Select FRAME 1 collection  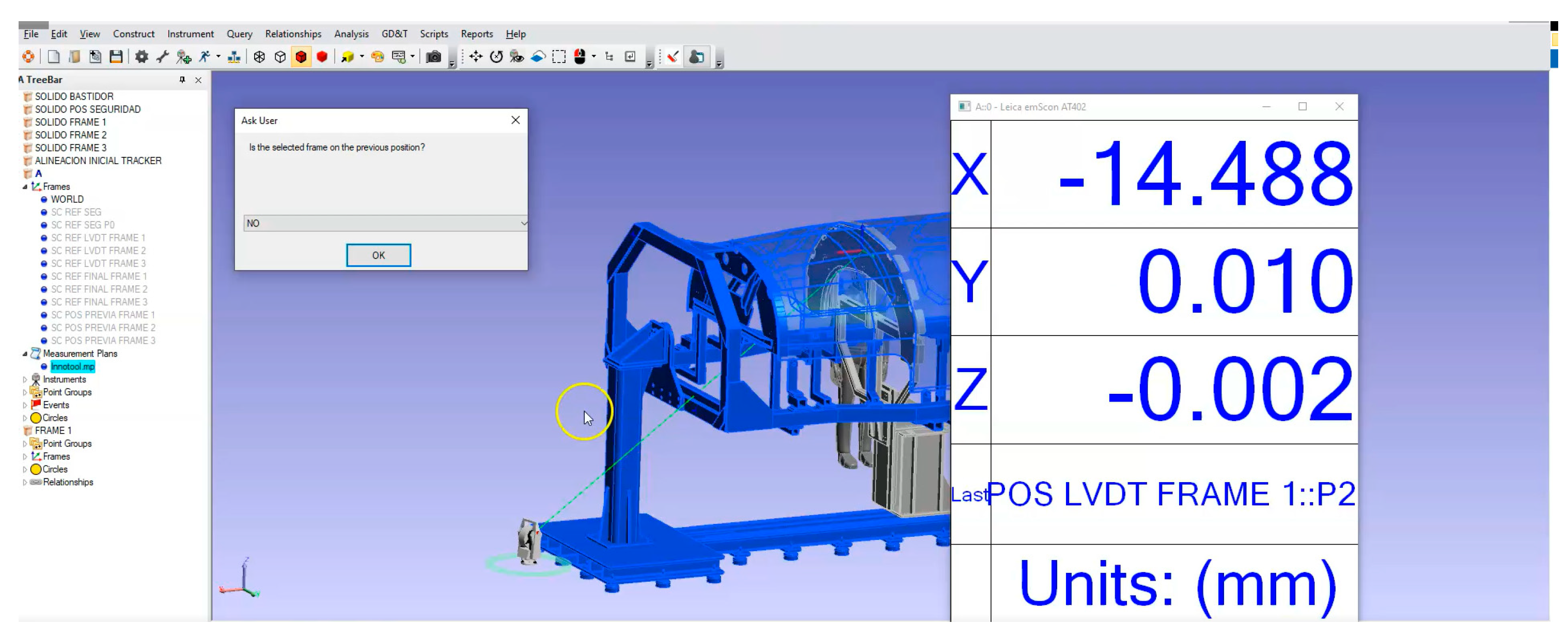pos(53,431)
